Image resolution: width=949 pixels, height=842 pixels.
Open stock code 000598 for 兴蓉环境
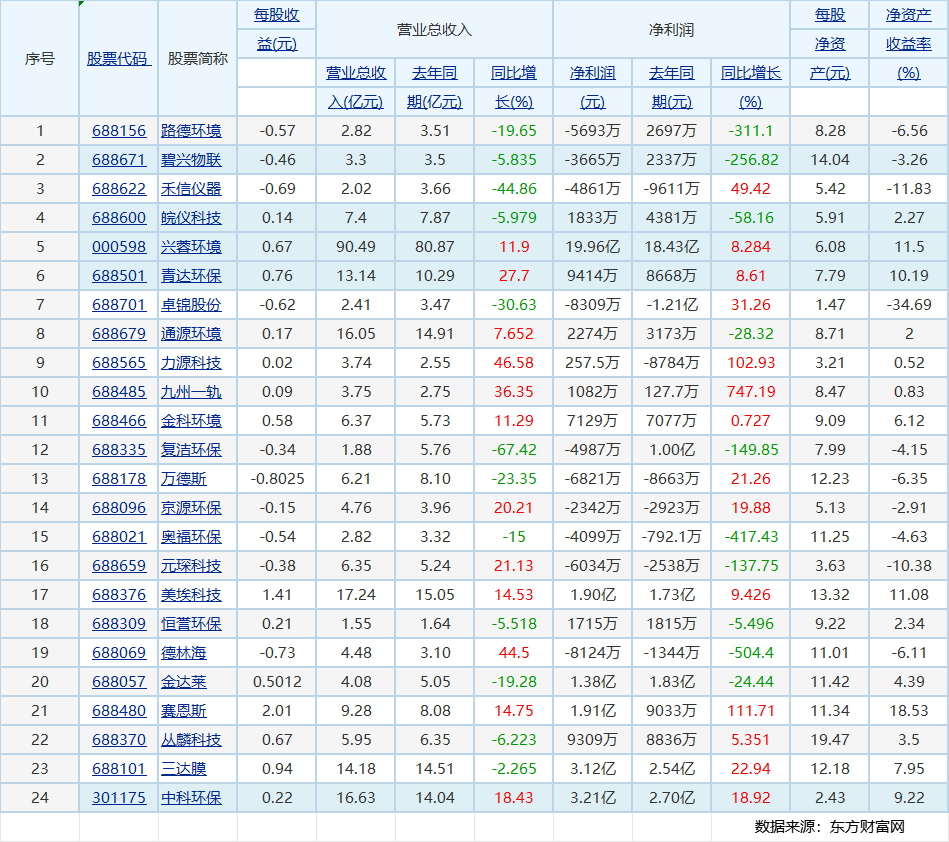(x=118, y=246)
